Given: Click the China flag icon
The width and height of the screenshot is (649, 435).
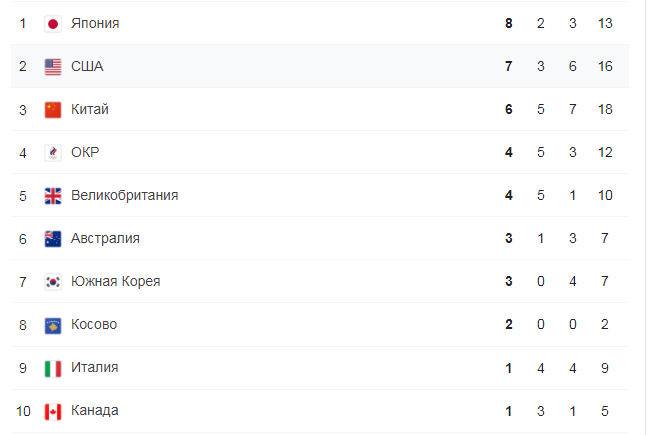Looking at the screenshot, I should tap(53, 110).
